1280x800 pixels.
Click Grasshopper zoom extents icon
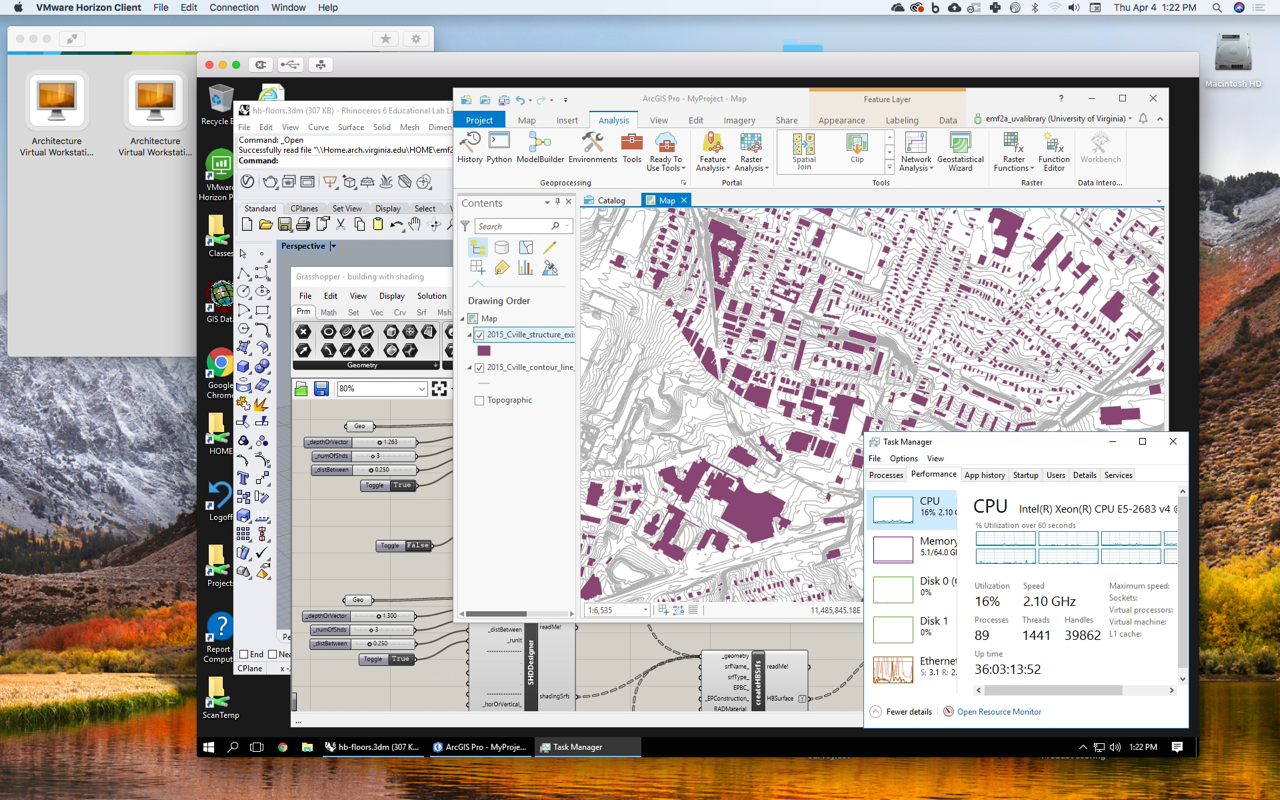click(439, 388)
